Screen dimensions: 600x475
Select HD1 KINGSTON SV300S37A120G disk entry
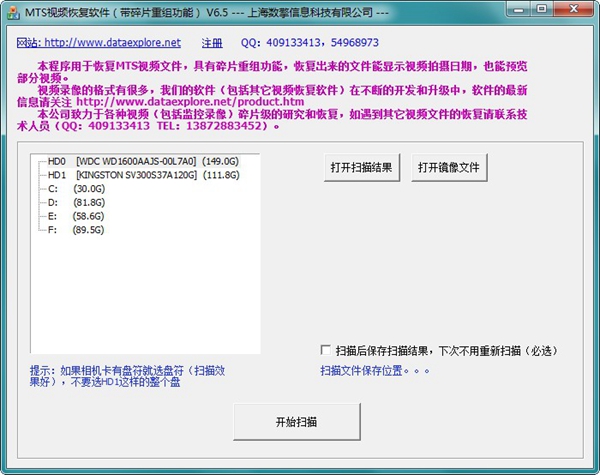pyautogui.click(x=143, y=175)
